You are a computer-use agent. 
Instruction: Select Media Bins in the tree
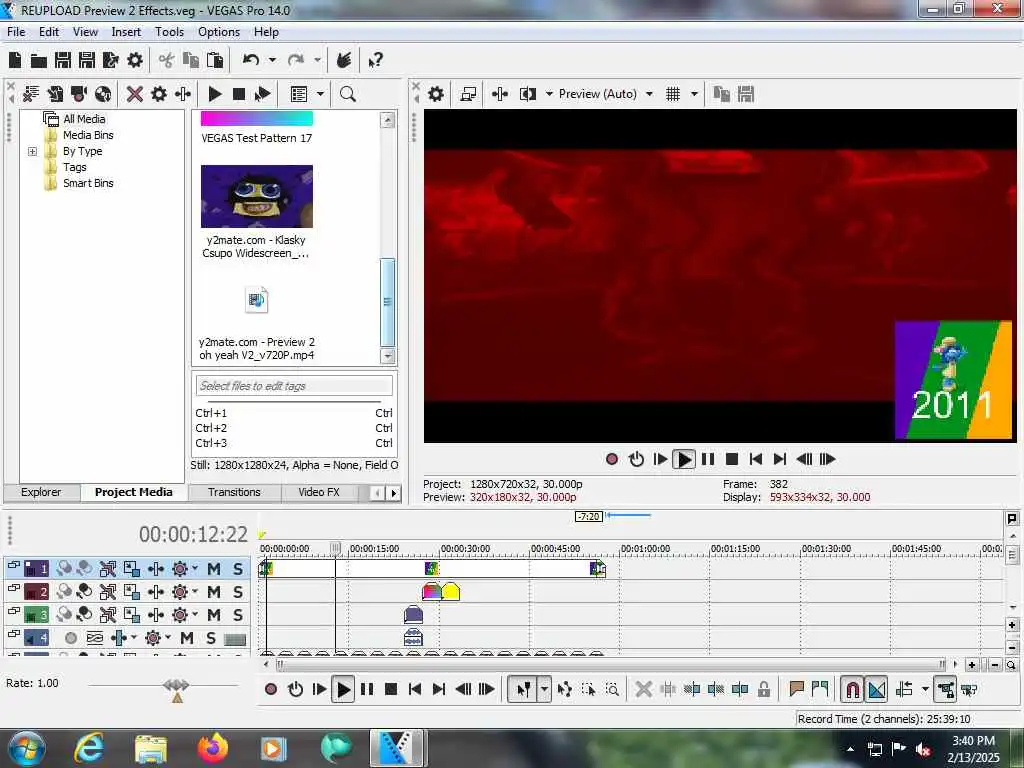pos(88,135)
